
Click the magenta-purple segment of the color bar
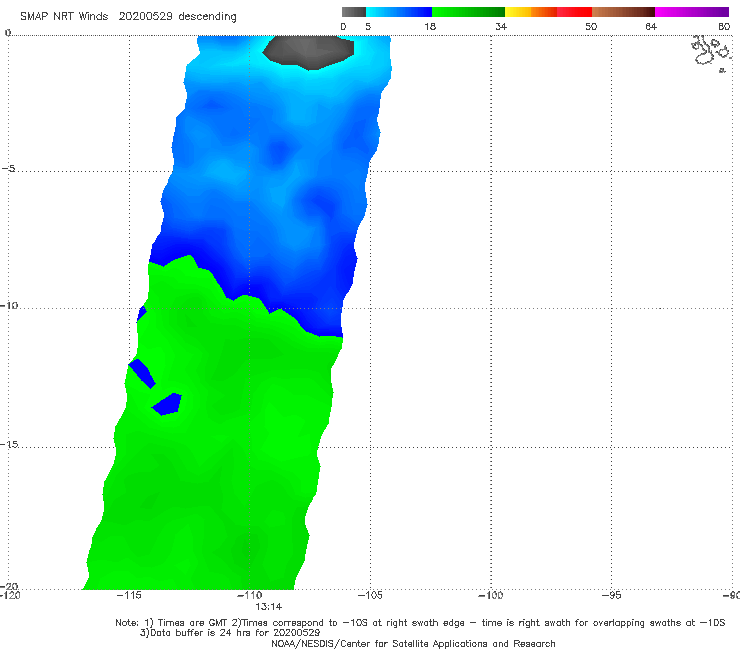click(x=692, y=12)
